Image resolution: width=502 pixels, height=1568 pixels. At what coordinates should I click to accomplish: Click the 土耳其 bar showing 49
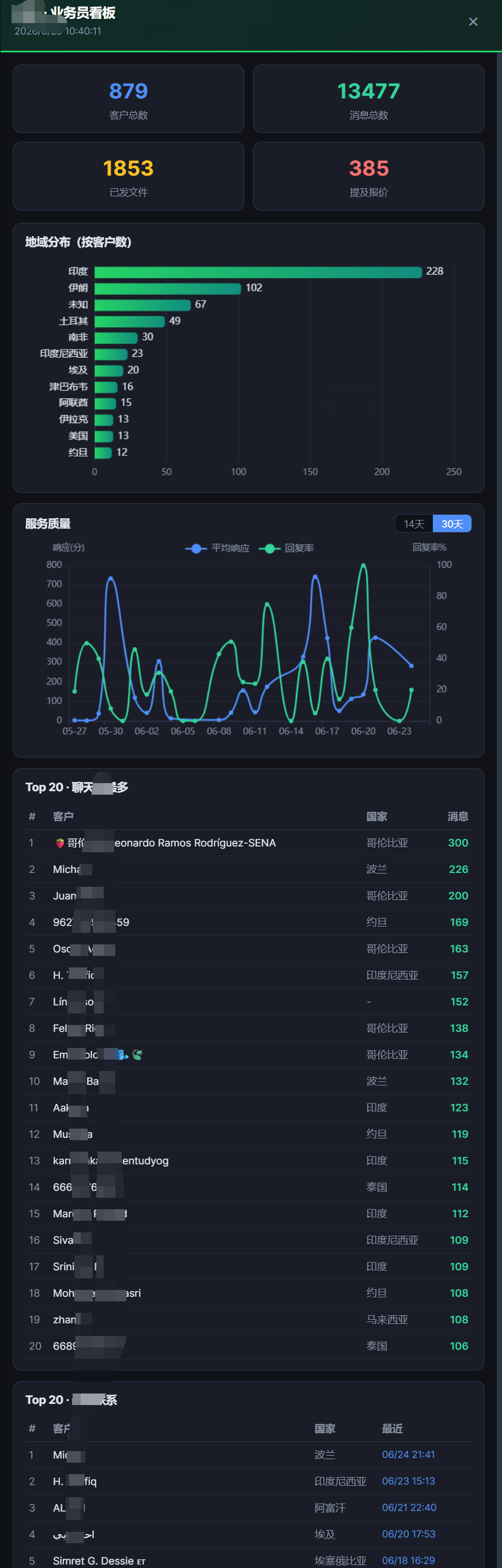[130, 321]
